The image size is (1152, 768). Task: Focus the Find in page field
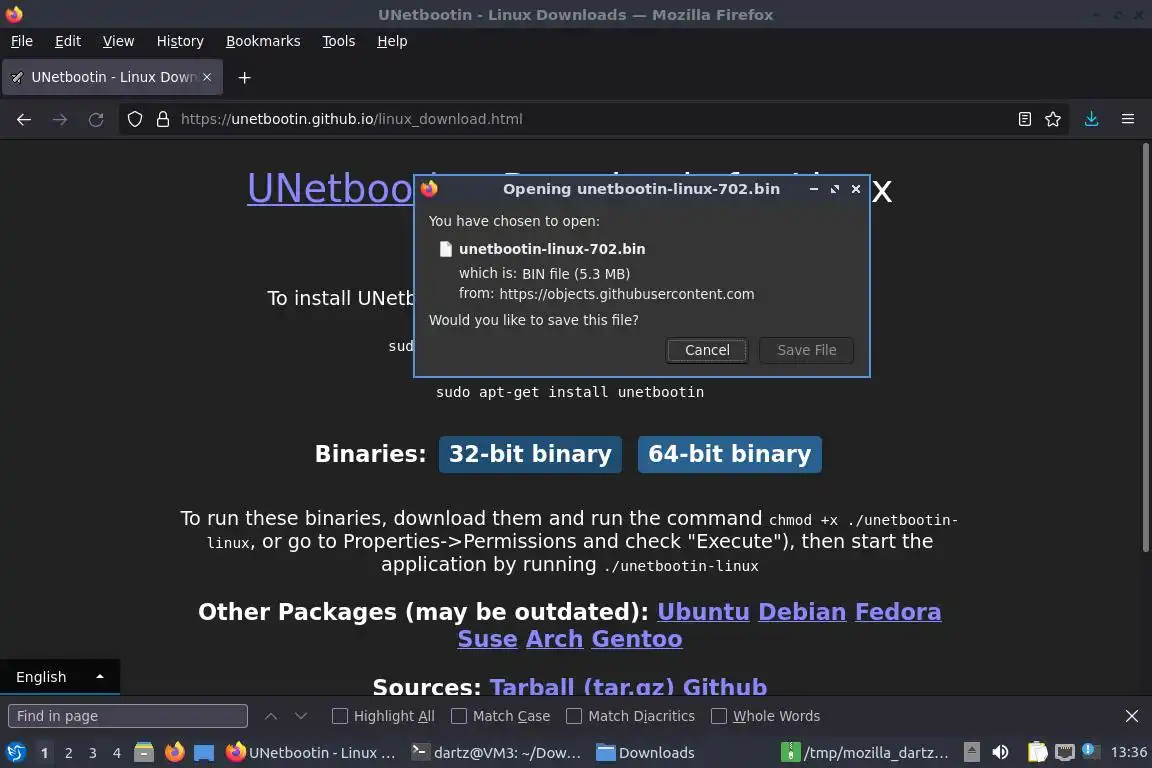click(x=128, y=716)
